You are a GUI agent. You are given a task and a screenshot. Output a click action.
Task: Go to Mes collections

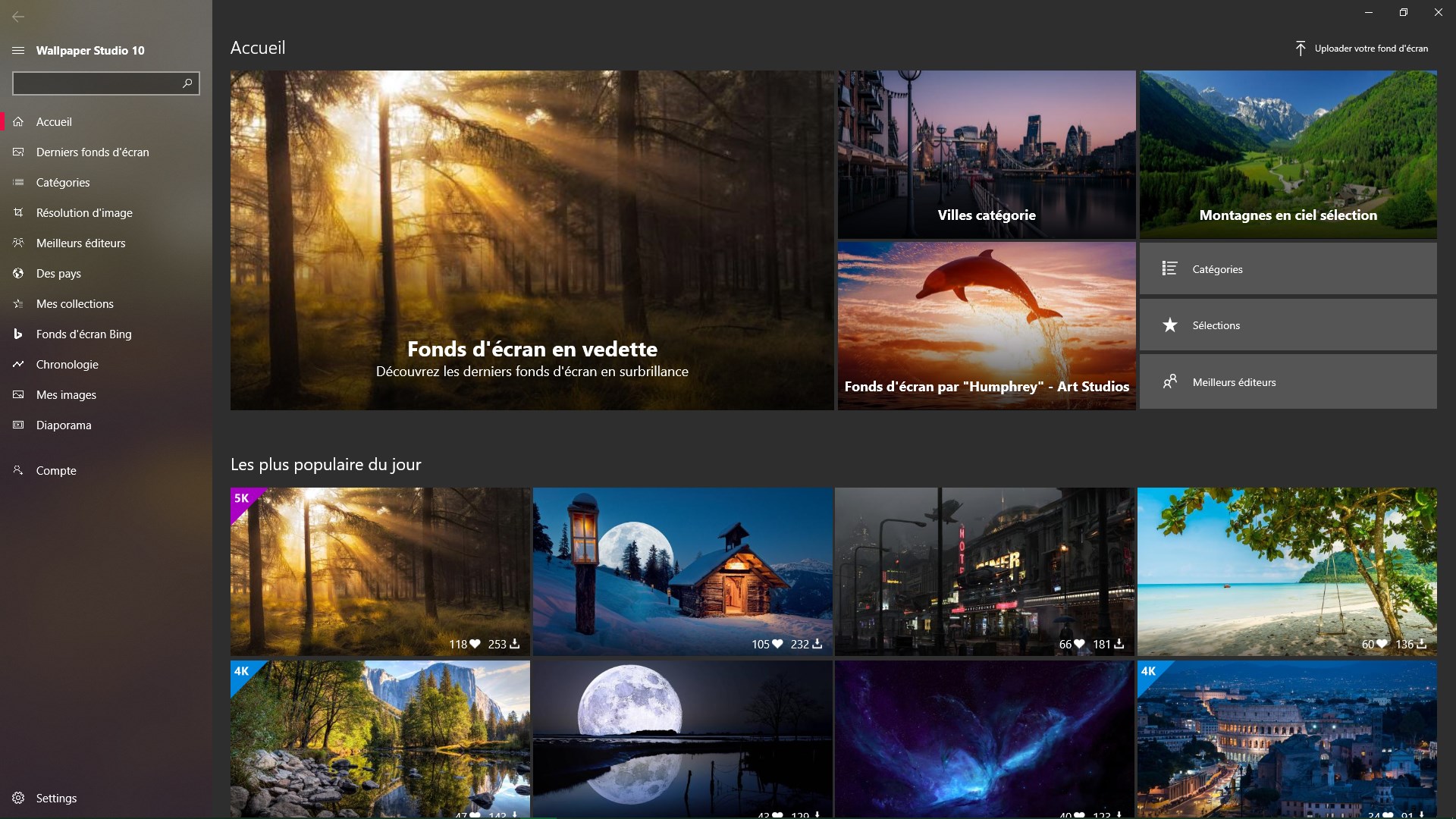pyautogui.click(x=74, y=304)
